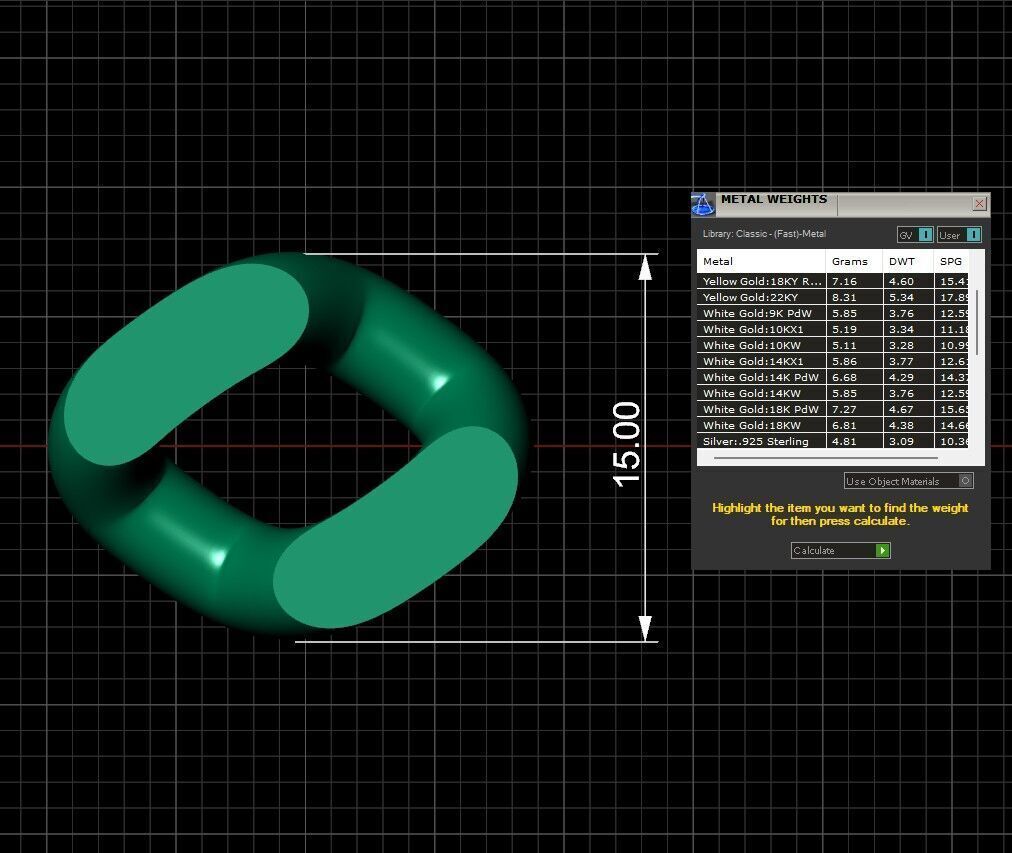1012x853 pixels.
Task: Toggle the GV library switch
Action: coord(915,235)
